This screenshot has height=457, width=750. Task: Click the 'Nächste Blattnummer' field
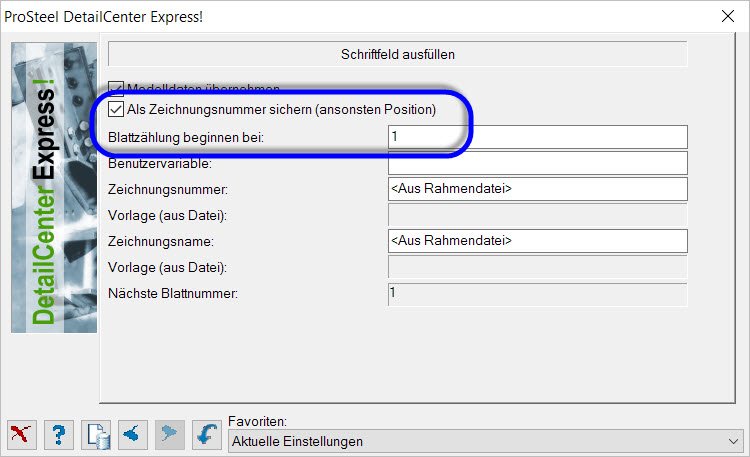click(x=538, y=293)
